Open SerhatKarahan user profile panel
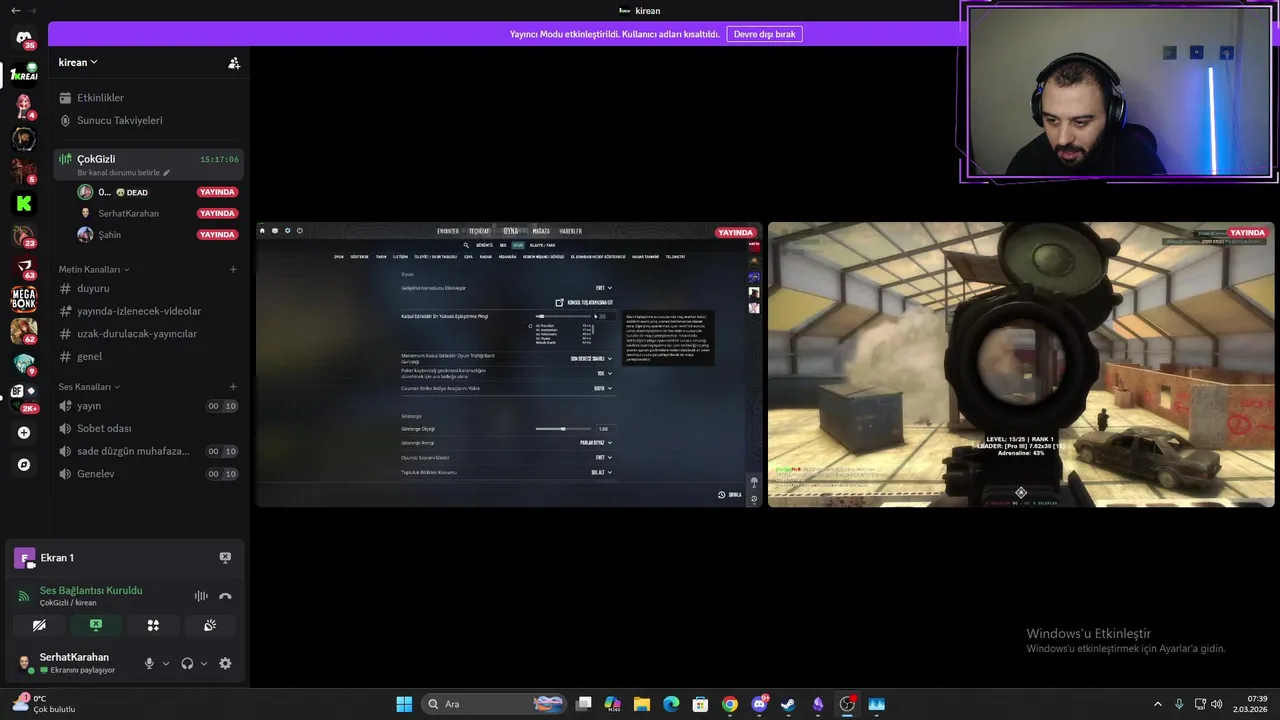1280x720 pixels. [74, 663]
